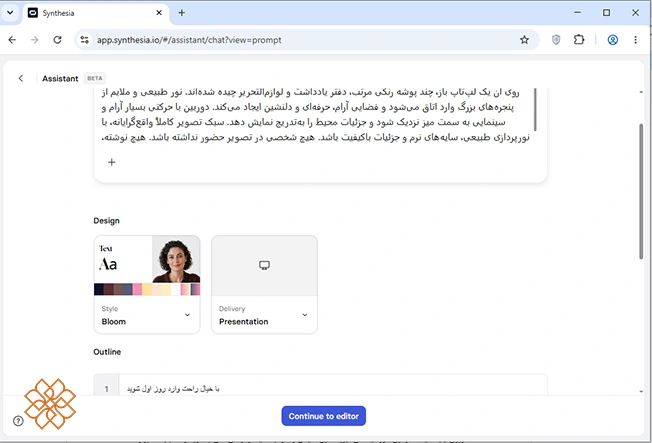Go back with the Assistant back chevron
Viewport: 652px width, 443px height.
pyautogui.click(x=21, y=78)
